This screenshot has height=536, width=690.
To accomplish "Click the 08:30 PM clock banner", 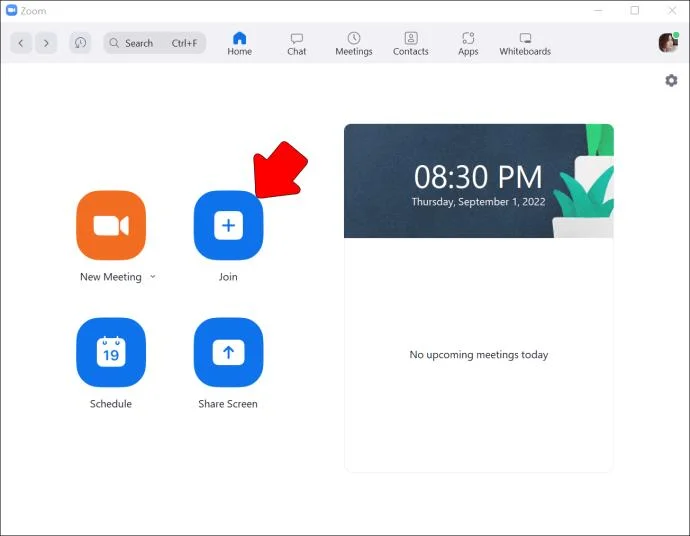I will coord(479,181).
